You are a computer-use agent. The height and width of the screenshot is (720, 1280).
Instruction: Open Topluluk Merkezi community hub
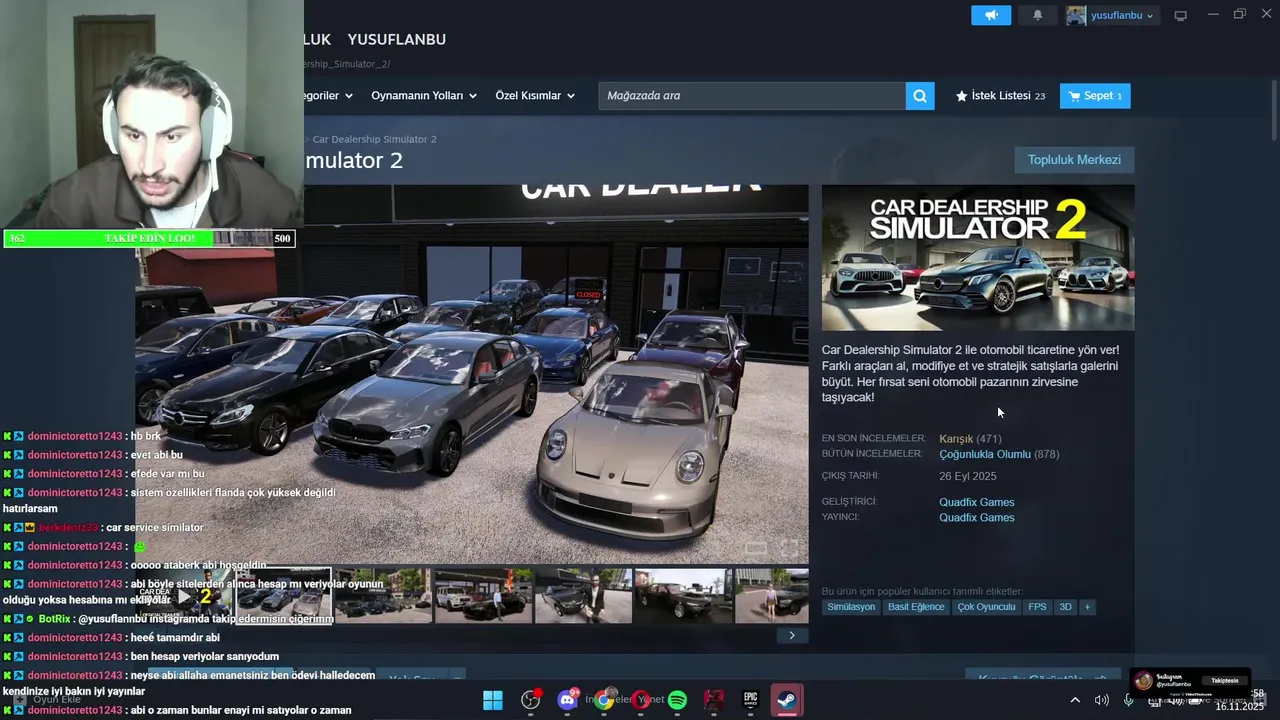tap(1074, 160)
